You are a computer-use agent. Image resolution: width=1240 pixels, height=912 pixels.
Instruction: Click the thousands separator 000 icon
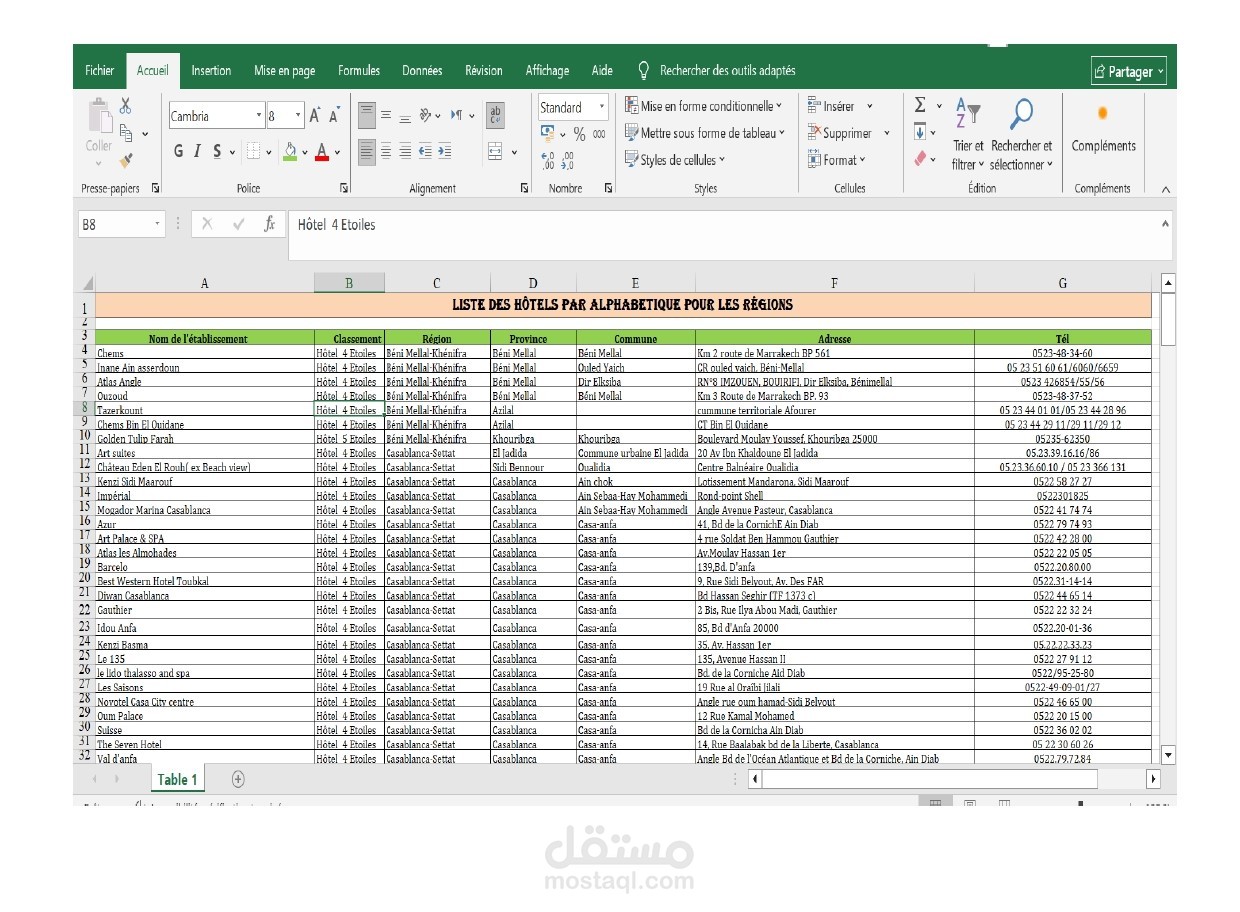point(599,134)
